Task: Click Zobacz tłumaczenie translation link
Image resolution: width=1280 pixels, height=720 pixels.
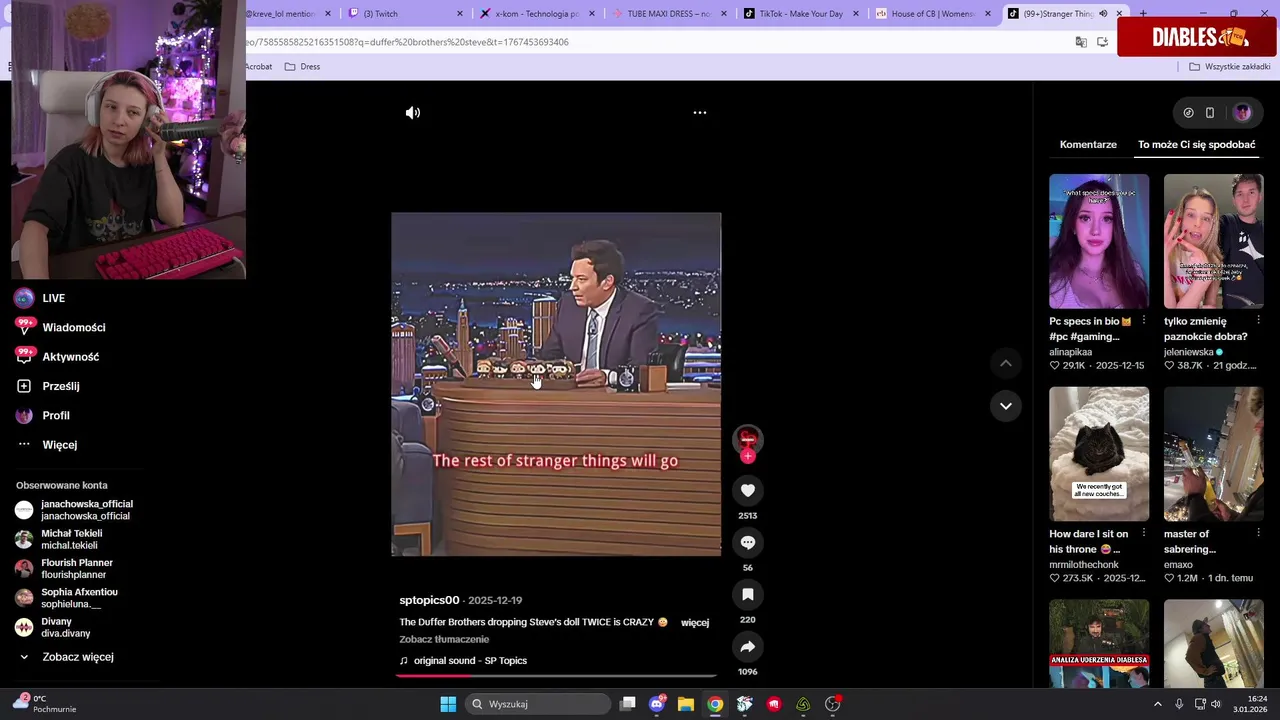Action: (x=444, y=639)
